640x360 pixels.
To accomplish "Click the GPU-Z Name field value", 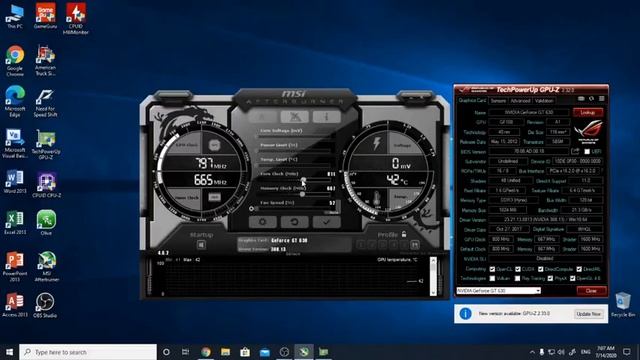I will pos(529,112).
